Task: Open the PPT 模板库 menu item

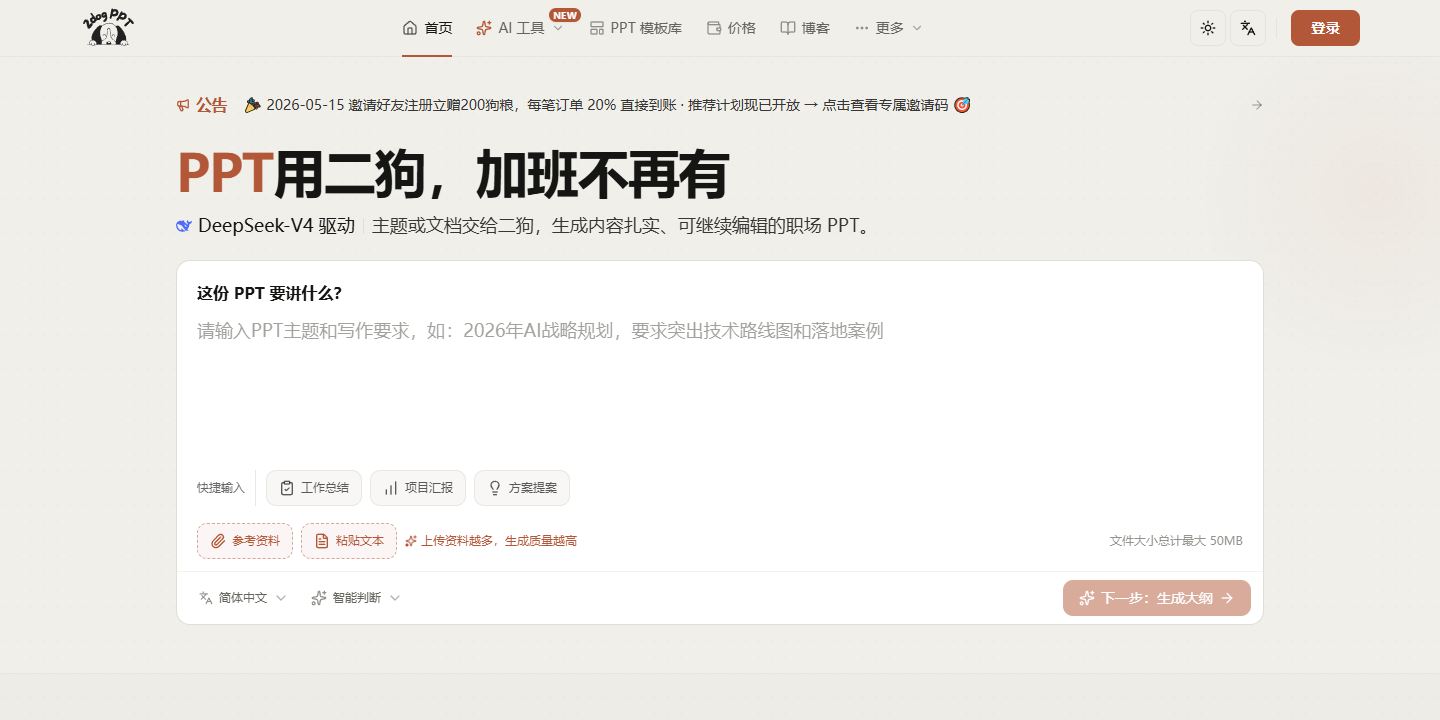Action: point(636,28)
